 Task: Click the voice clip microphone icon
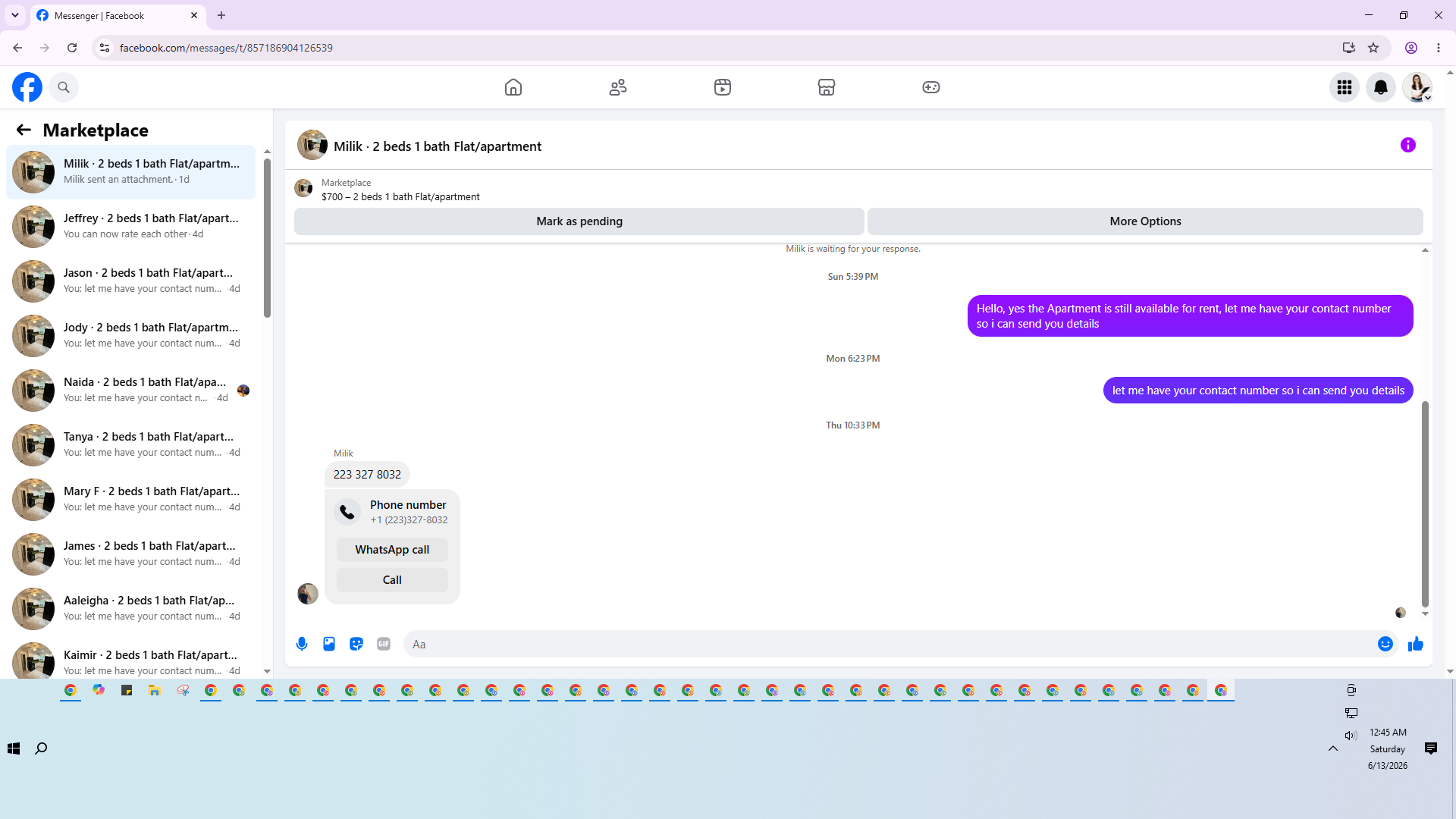pyautogui.click(x=302, y=644)
